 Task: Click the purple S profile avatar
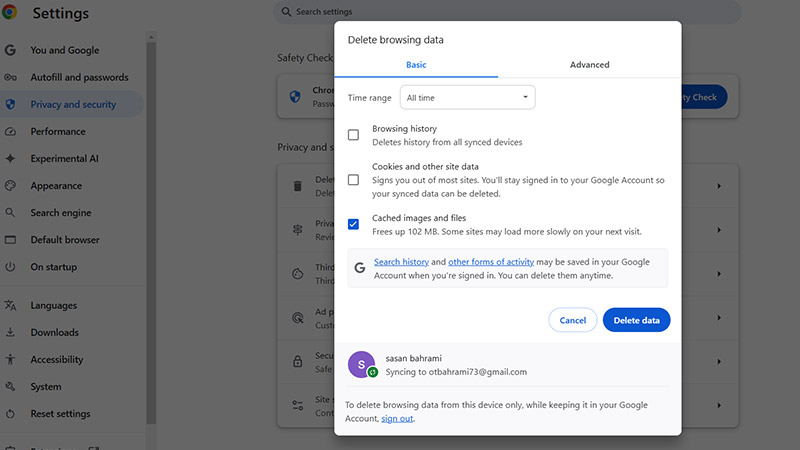tap(361, 365)
